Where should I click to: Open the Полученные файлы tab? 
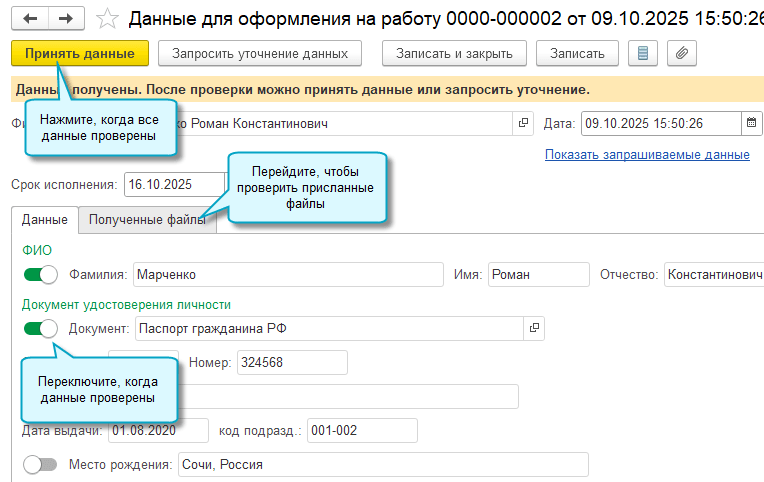point(147,220)
